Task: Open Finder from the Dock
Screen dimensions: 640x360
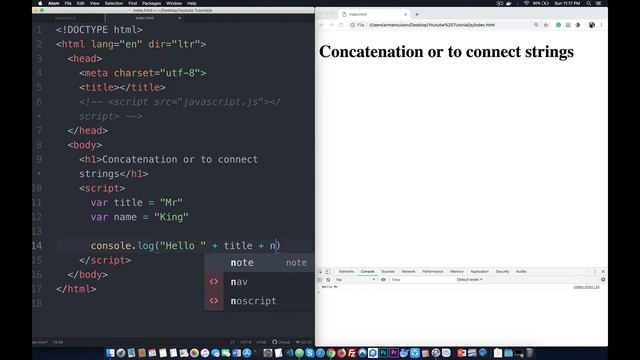Action: click(x=110, y=353)
